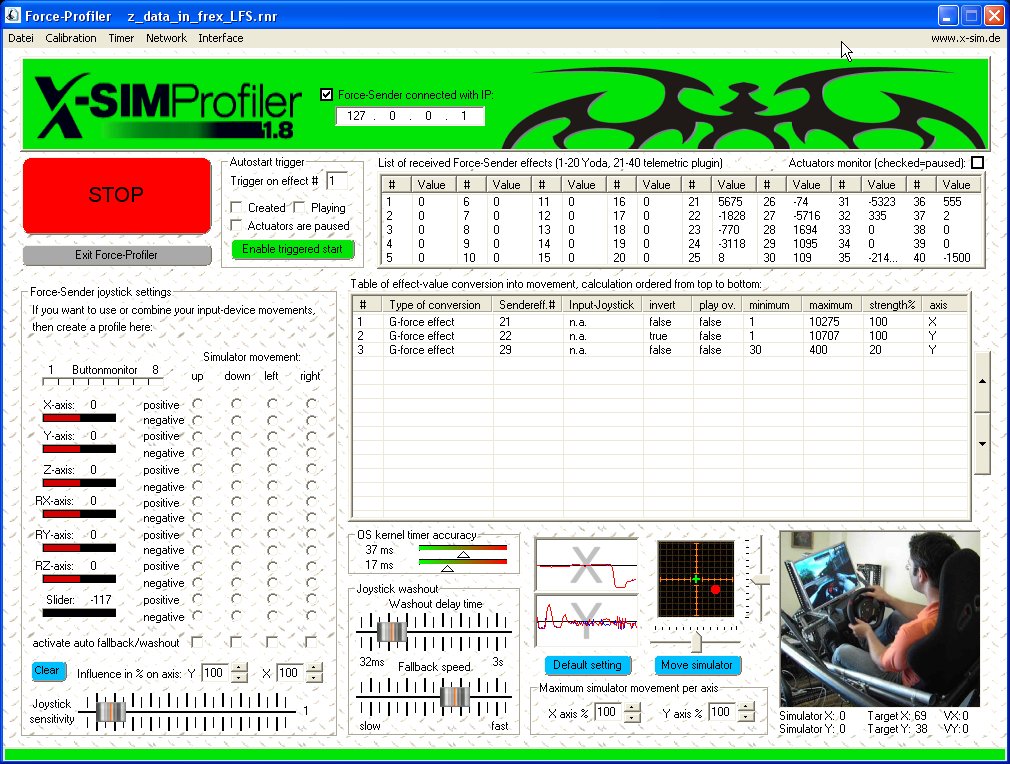This screenshot has height=764, width=1010.
Task: Click the Fallback speed slider handle
Action: (x=454, y=696)
